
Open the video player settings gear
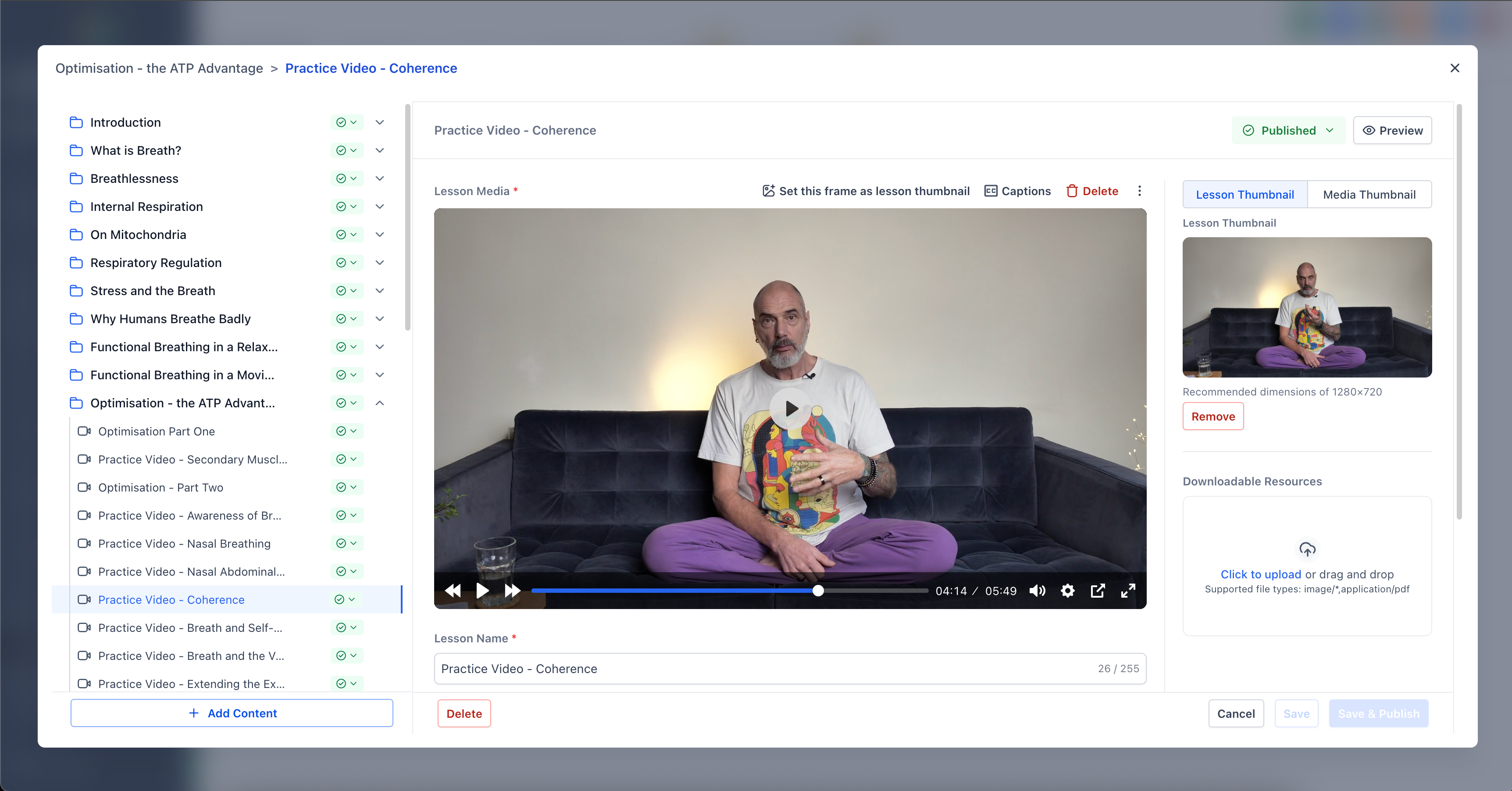coord(1068,591)
